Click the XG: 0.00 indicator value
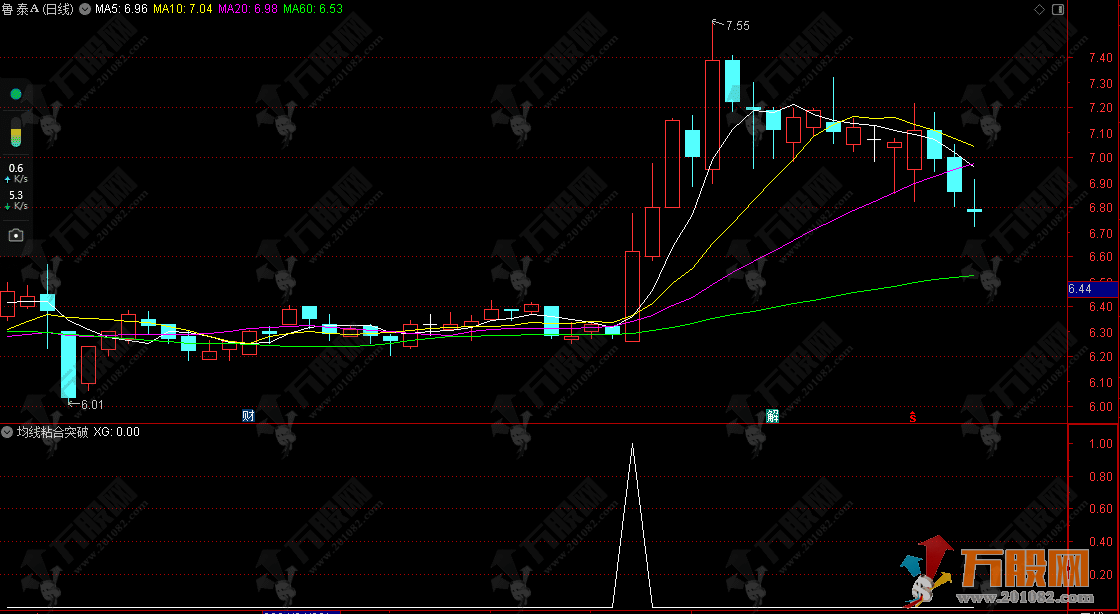 pos(116,432)
